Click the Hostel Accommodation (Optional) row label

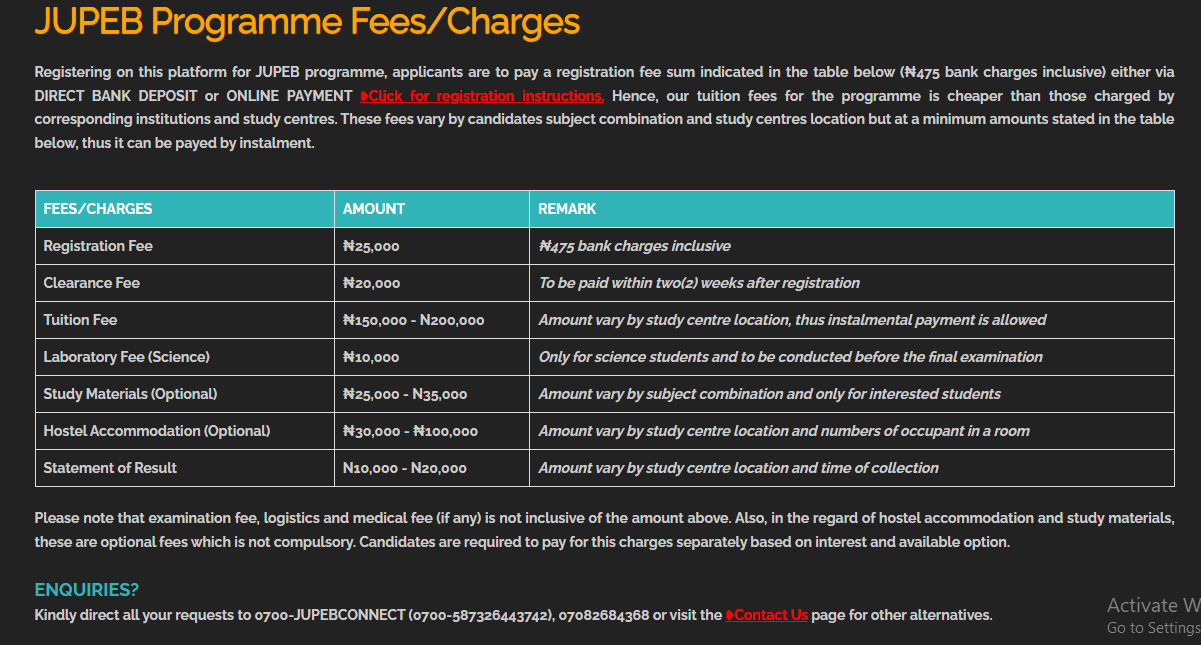tap(157, 431)
